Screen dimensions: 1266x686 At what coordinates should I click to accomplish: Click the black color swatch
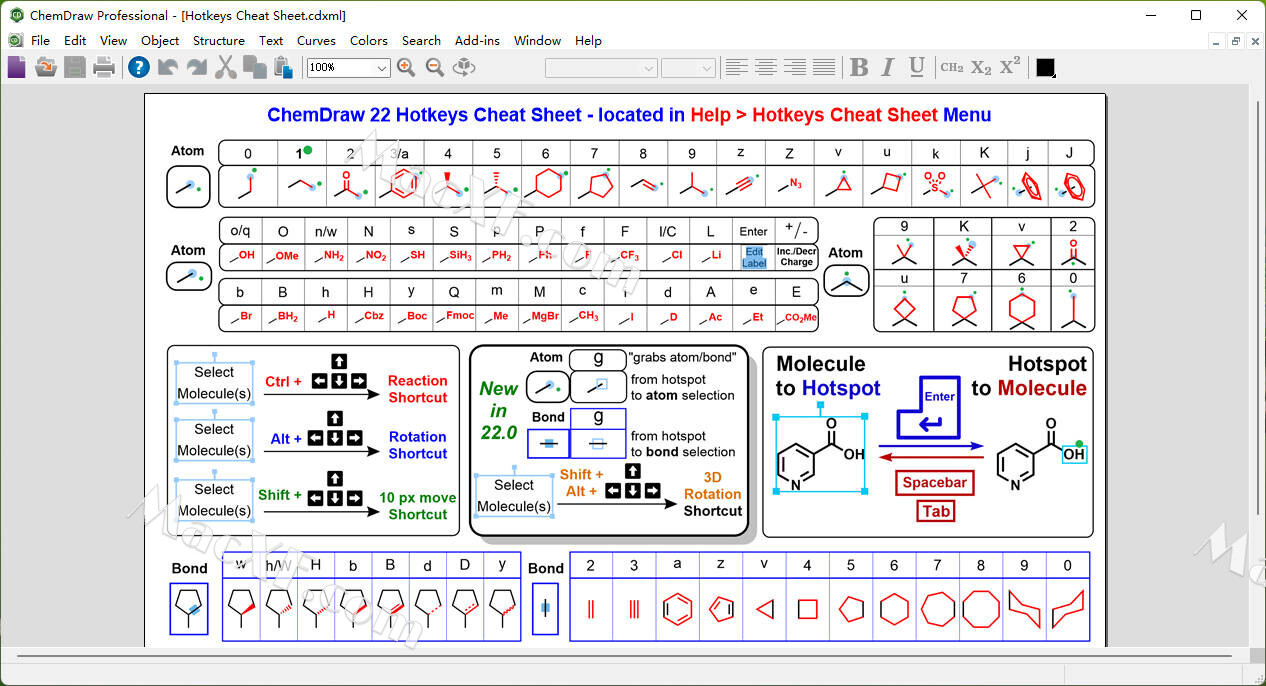tap(1045, 67)
